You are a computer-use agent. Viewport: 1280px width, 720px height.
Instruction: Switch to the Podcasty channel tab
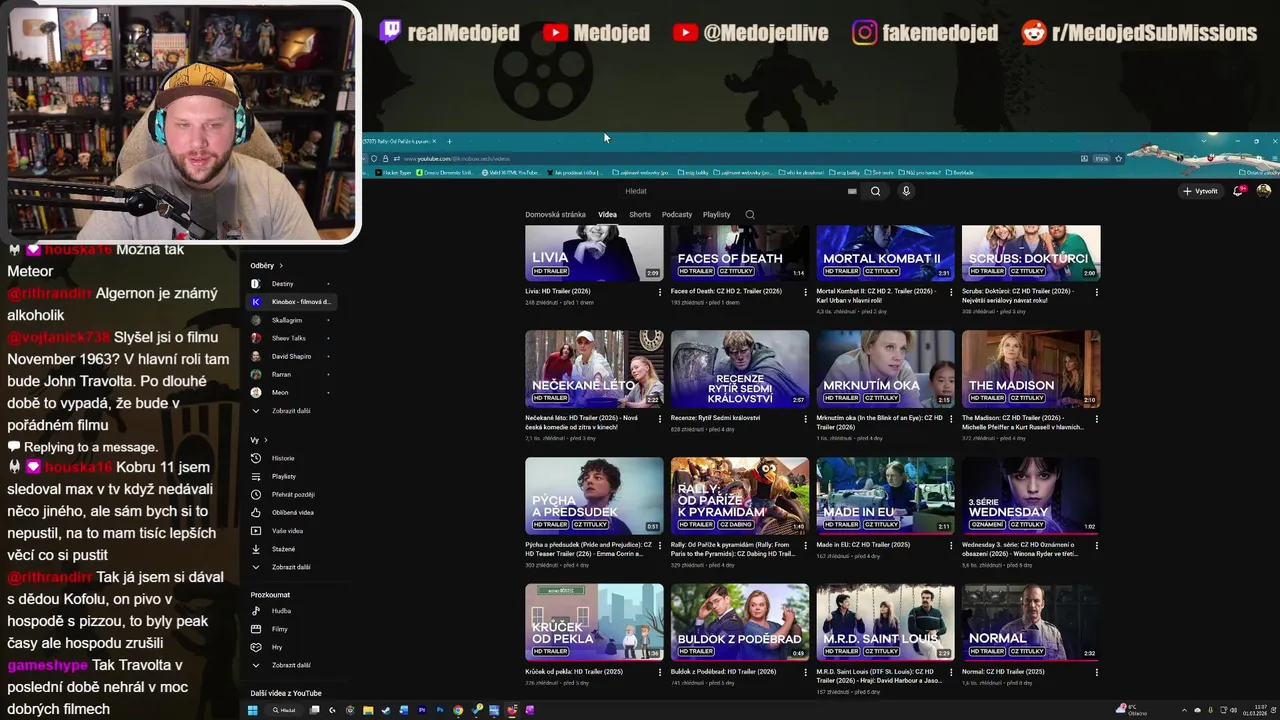pos(677,215)
